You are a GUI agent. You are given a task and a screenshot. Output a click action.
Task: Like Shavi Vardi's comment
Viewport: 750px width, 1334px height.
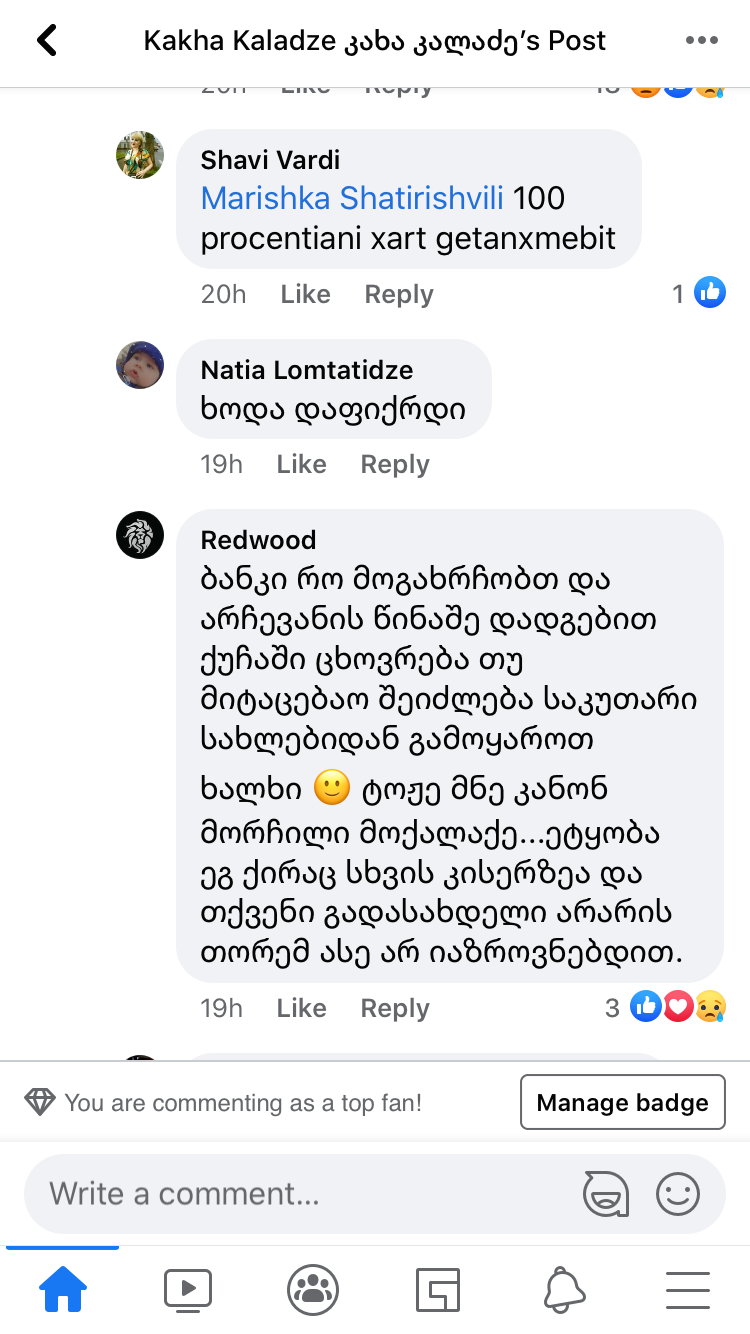click(x=305, y=294)
